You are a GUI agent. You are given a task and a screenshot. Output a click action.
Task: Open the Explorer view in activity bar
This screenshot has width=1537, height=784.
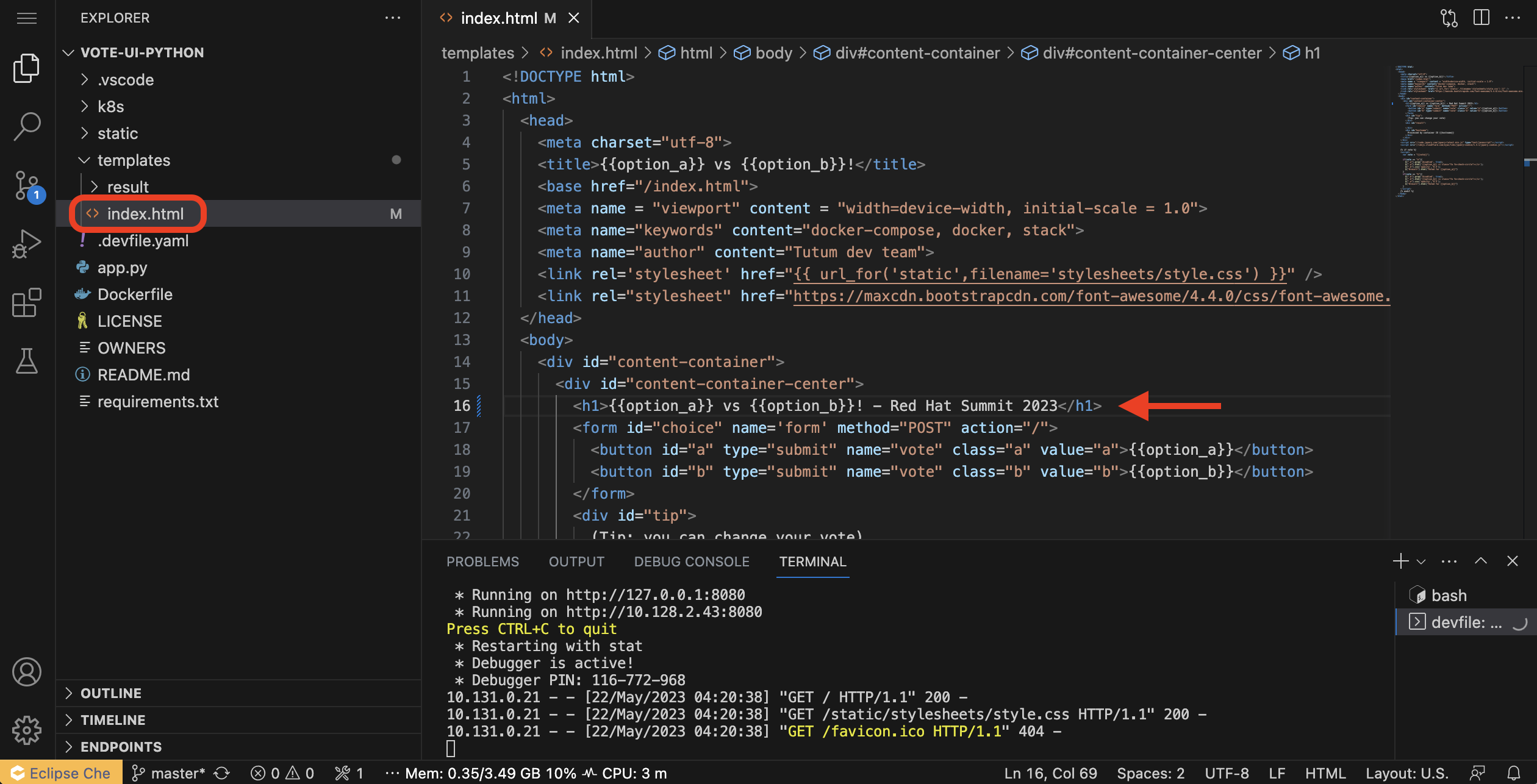[x=27, y=68]
